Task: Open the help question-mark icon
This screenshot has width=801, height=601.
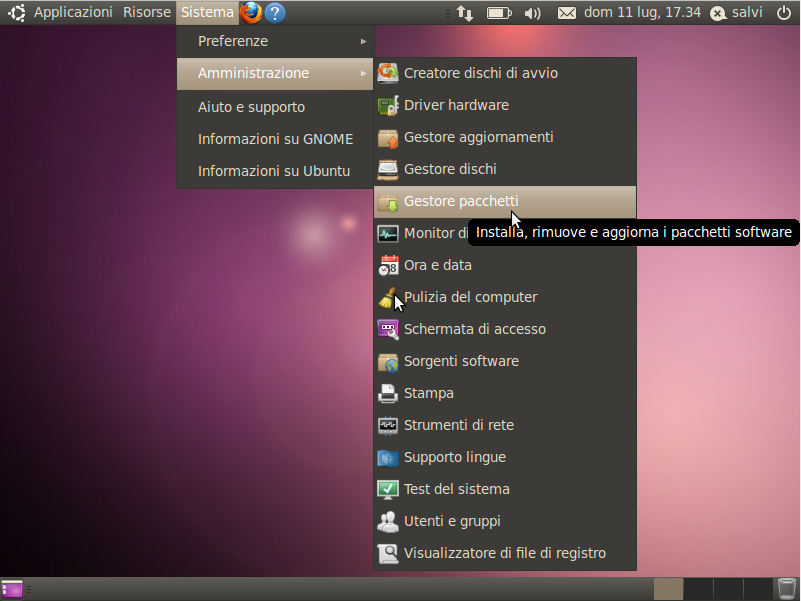Action: [275, 13]
